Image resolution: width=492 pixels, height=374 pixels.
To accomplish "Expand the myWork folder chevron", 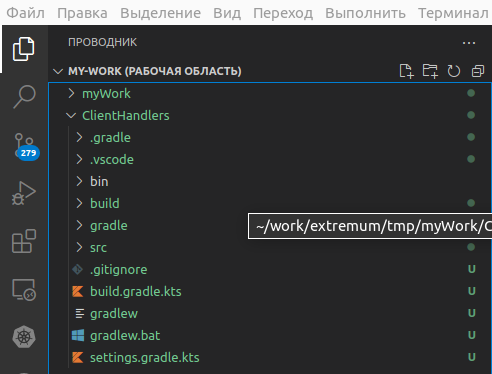I will (x=71, y=93).
